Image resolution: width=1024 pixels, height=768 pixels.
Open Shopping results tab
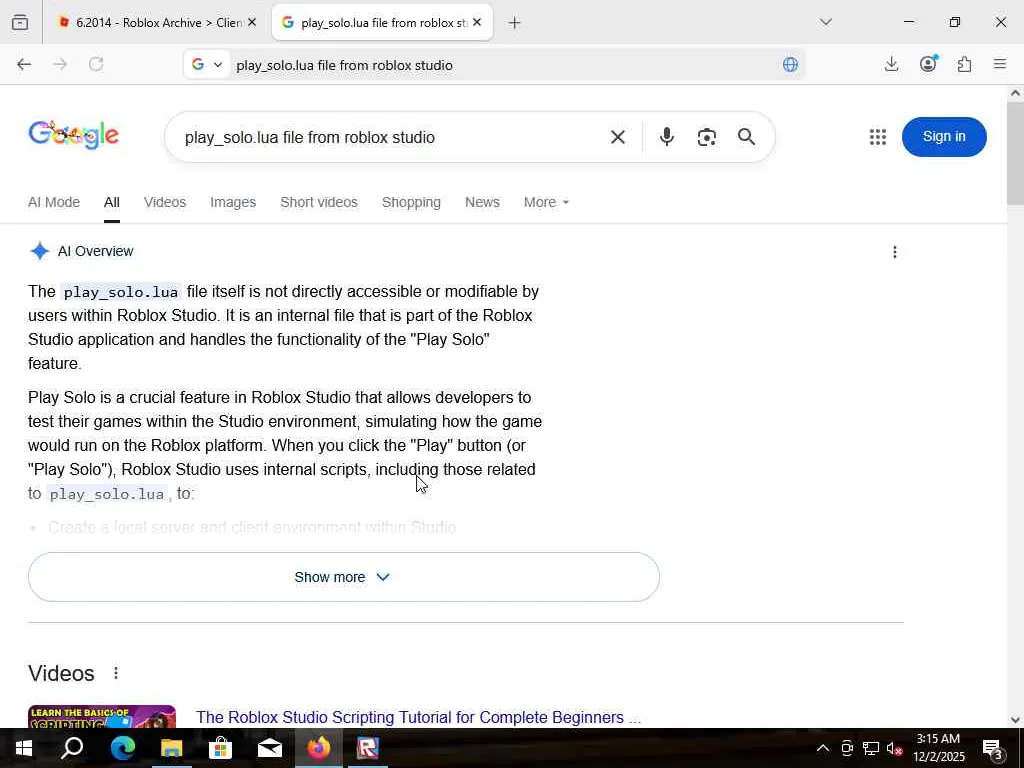tap(411, 202)
